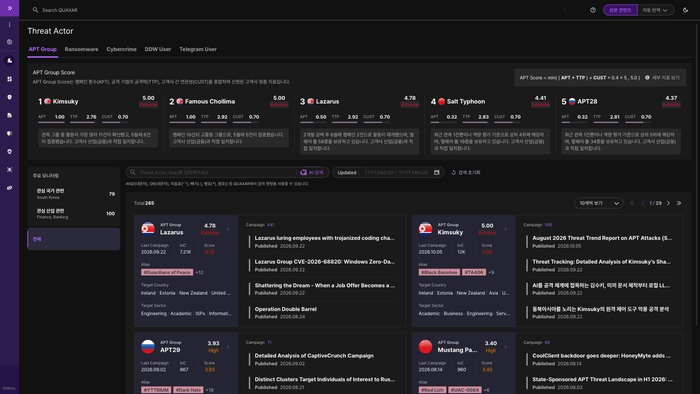Switch to the APT Group tab
The image size is (700, 394).
tap(42, 49)
